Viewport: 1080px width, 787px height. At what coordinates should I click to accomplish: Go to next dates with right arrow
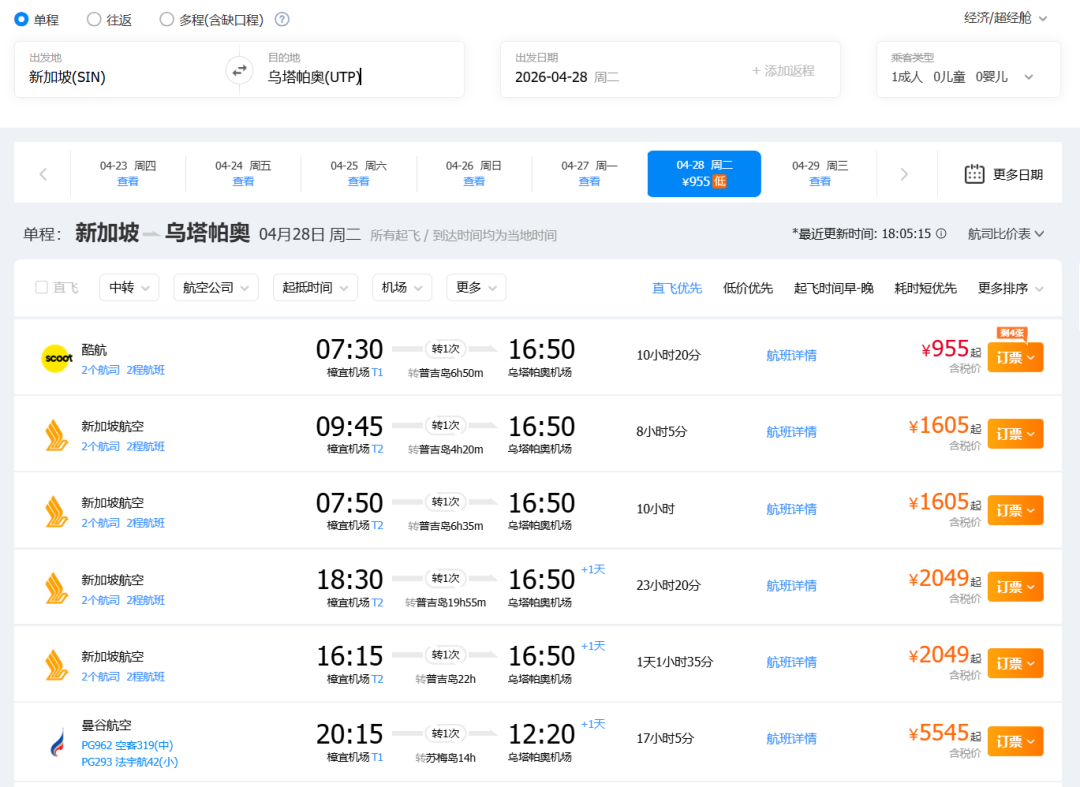(904, 174)
